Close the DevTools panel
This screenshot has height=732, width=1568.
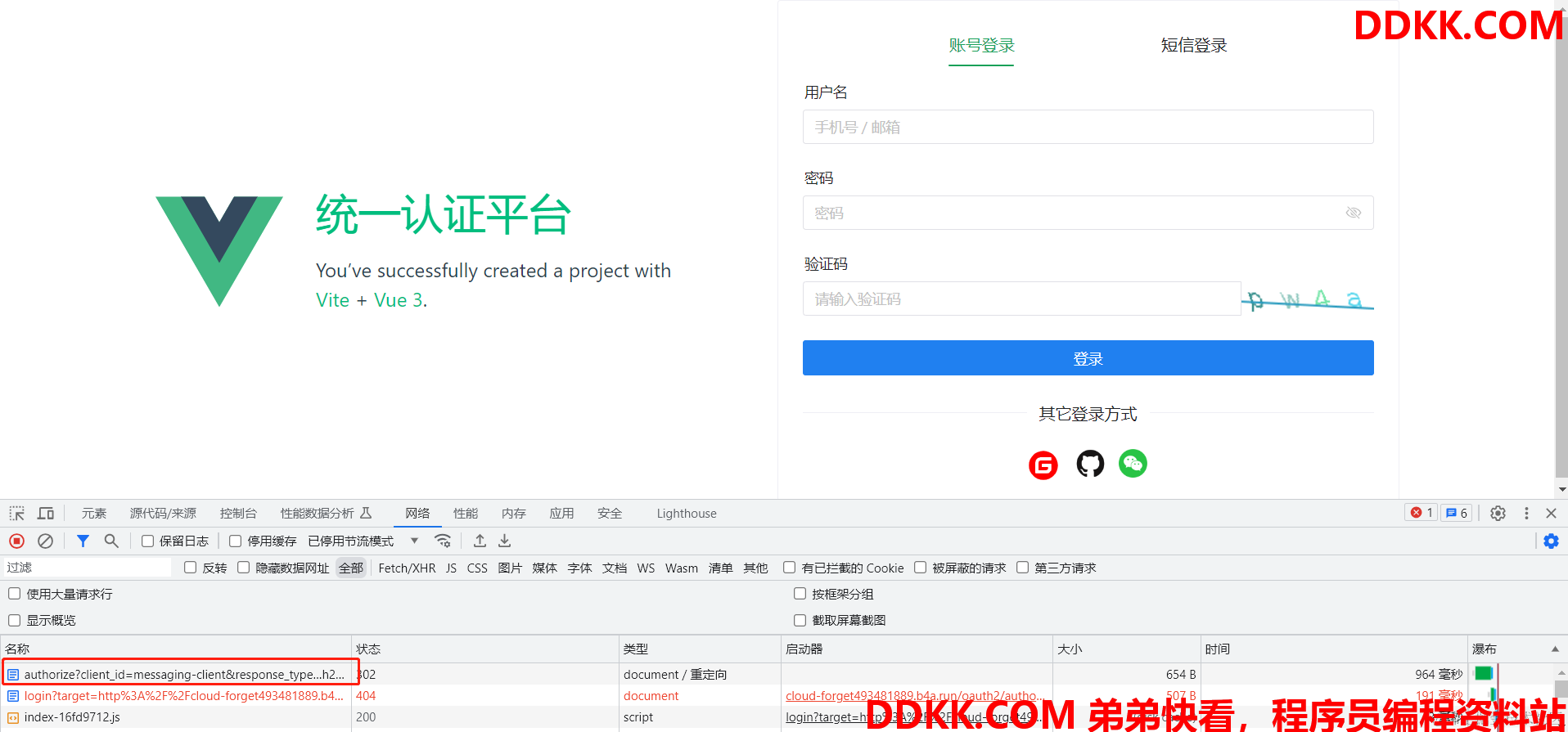(1551, 513)
